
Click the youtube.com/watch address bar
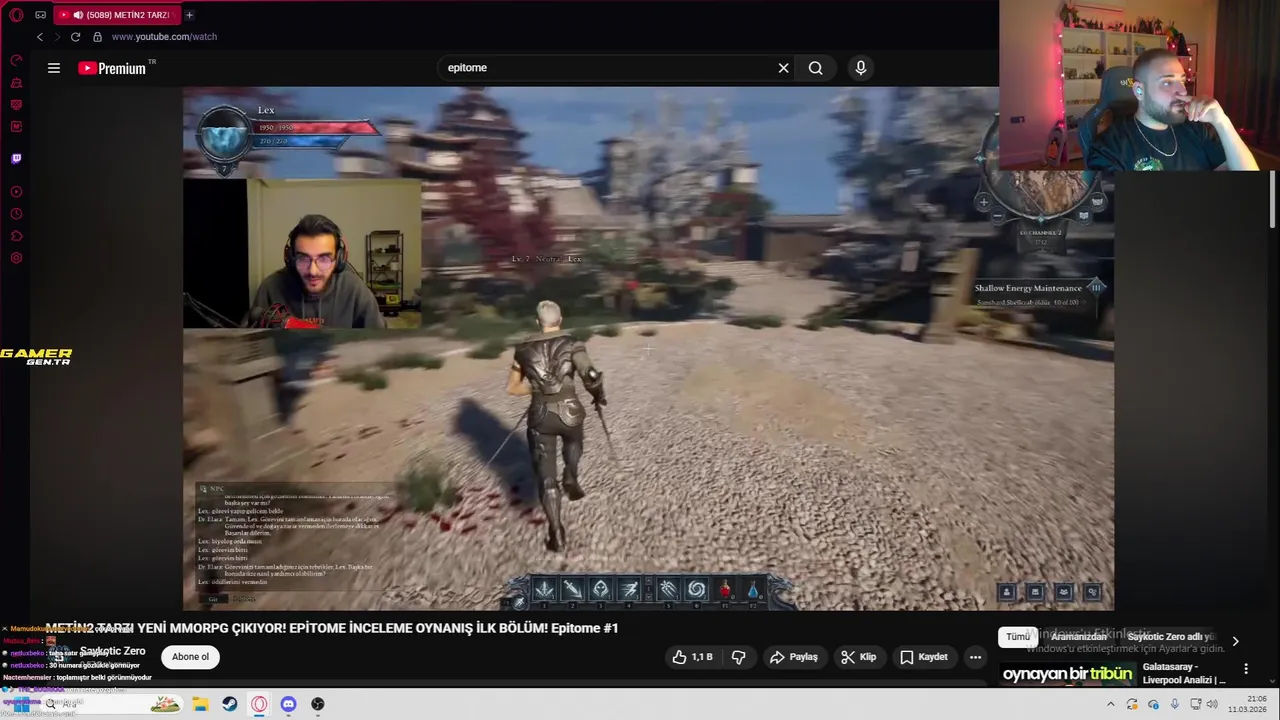tap(164, 37)
